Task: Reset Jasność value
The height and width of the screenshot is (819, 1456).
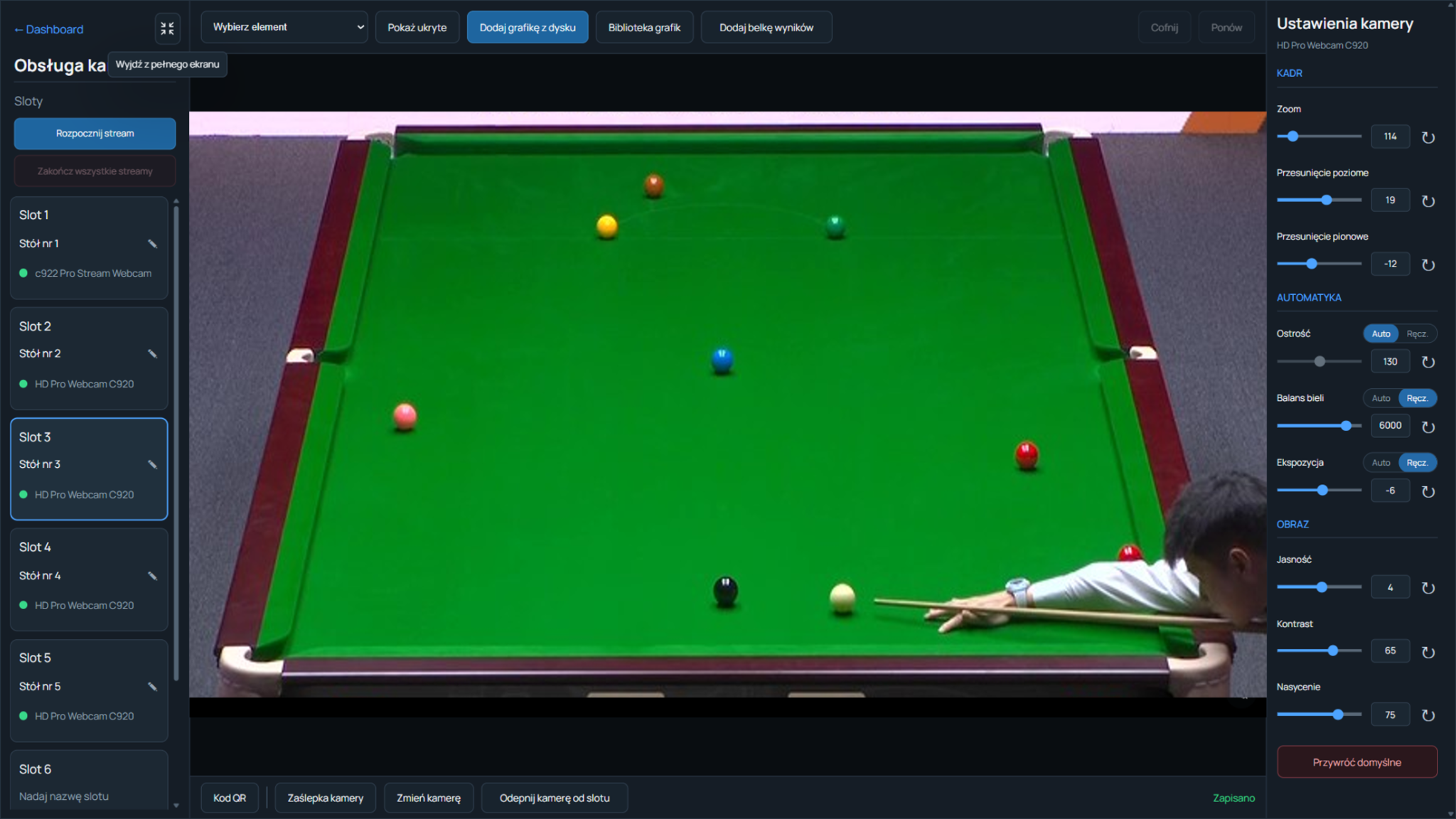Action: (x=1428, y=588)
